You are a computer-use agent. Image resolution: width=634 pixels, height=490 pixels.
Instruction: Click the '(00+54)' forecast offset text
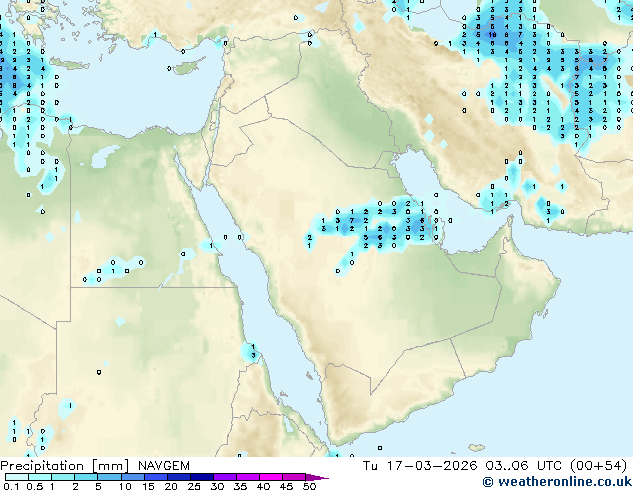point(598,466)
